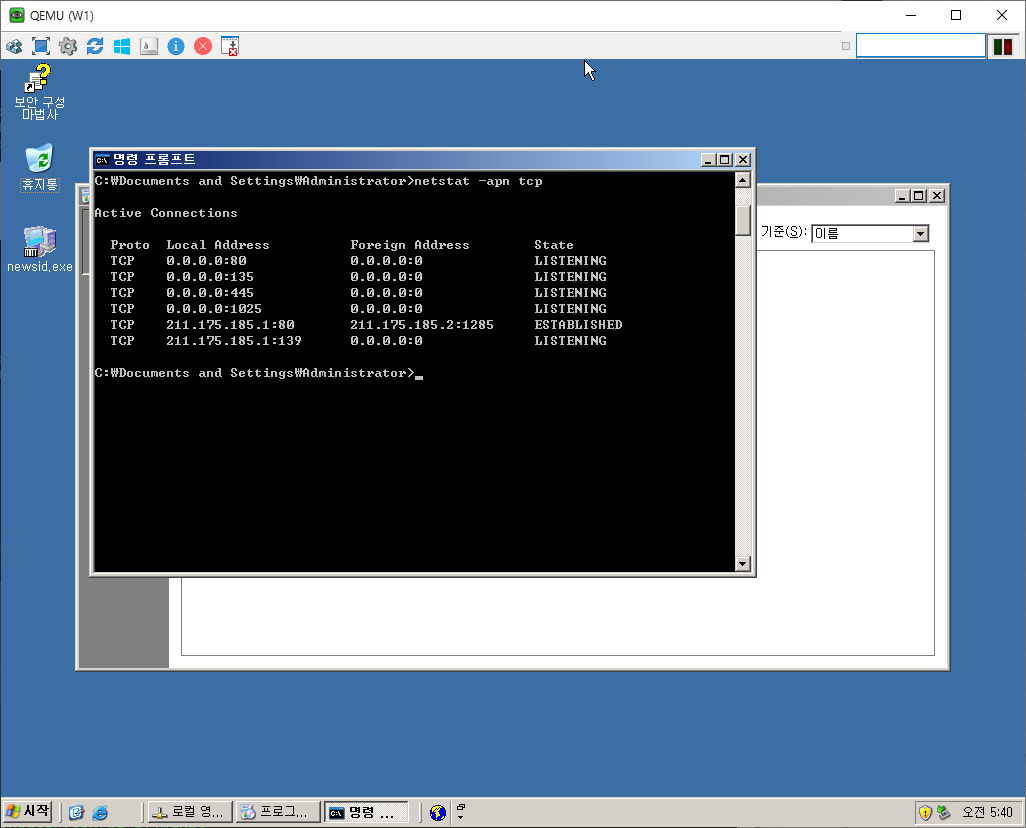The width and height of the screenshot is (1026, 828).
Task: Switch to 명령 ... taskbar button
Action: click(x=366, y=812)
